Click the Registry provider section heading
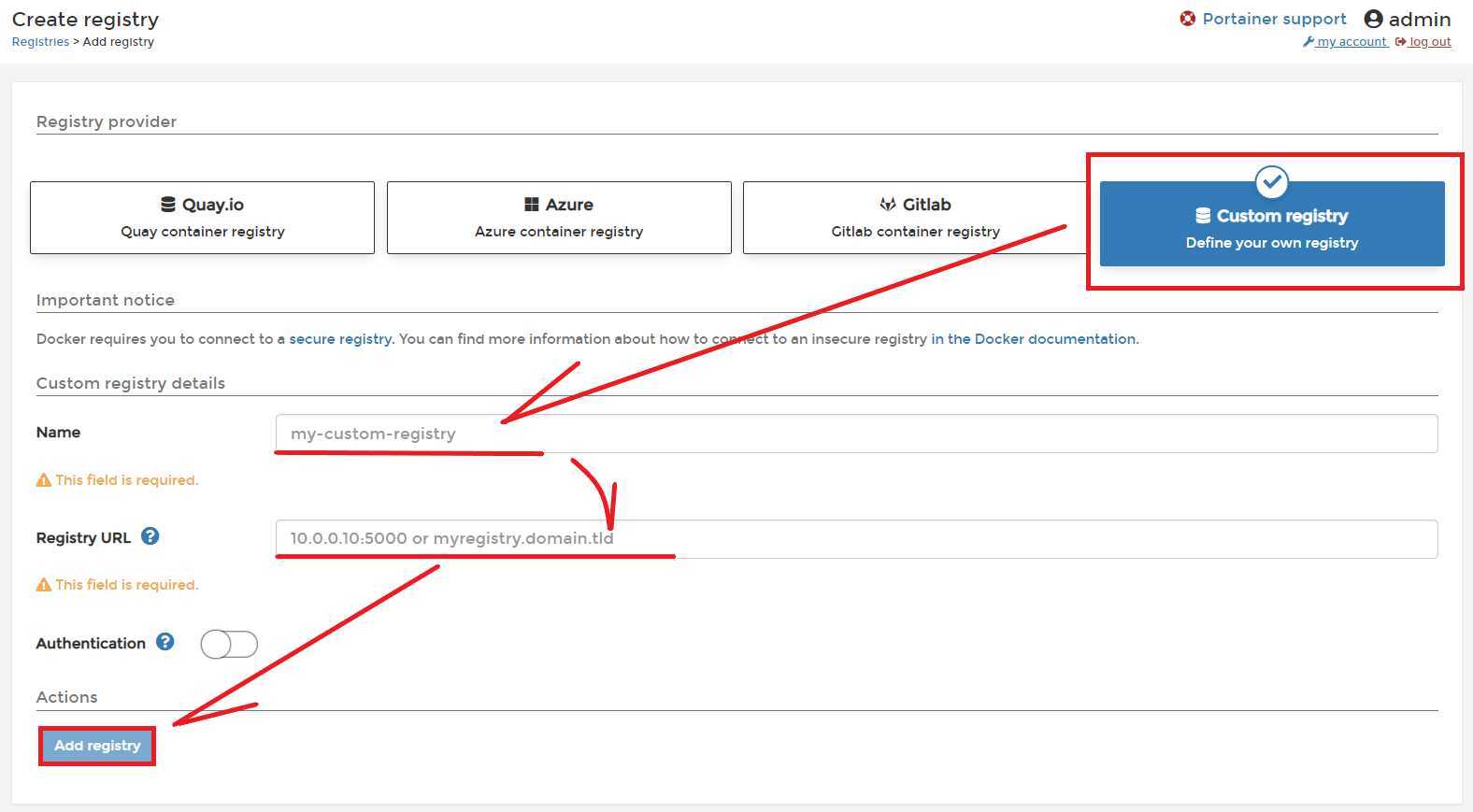Image resolution: width=1473 pixels, height=812 pixels. click(107, 121)
